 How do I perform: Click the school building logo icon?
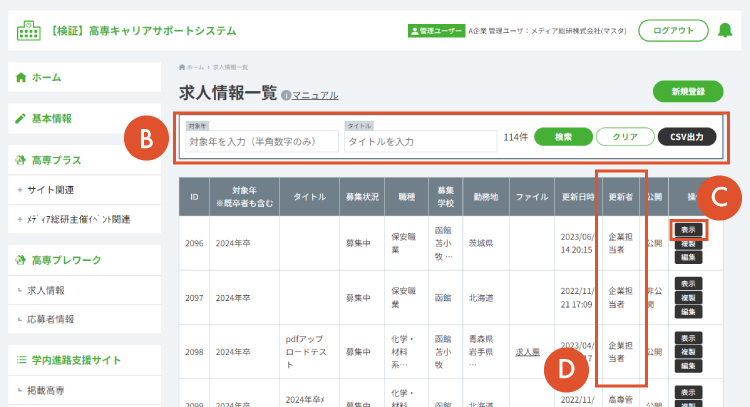pos(29,31)
